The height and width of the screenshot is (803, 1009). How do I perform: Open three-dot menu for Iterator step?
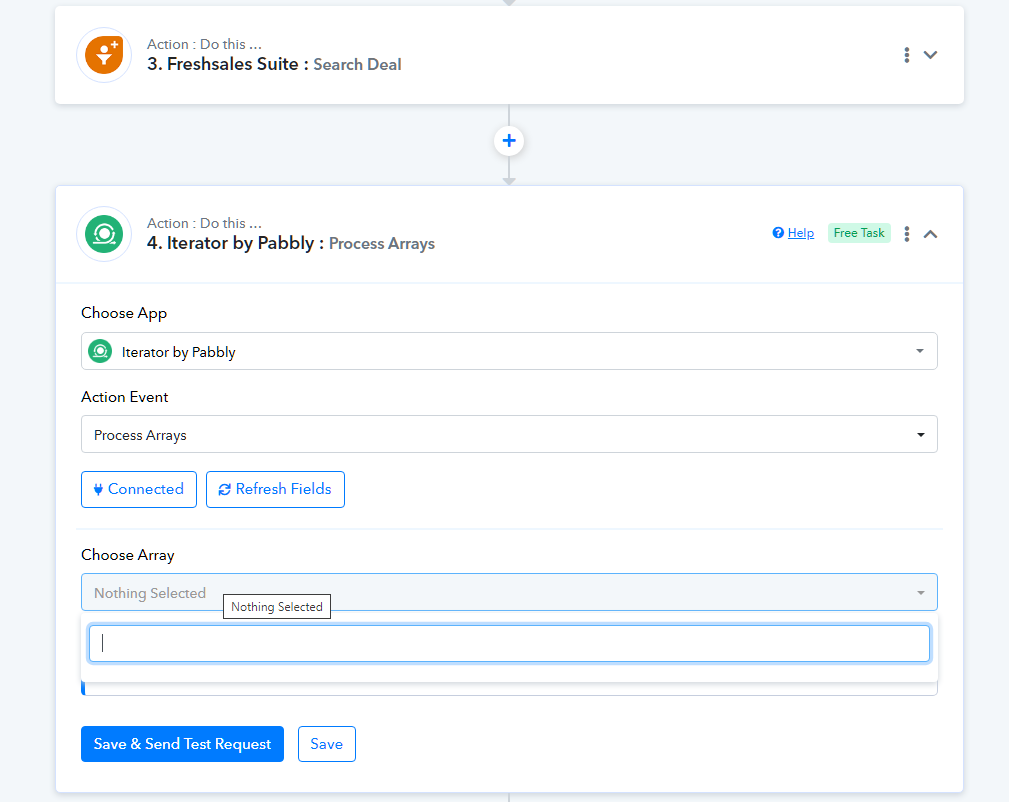[x=907, y=234]
